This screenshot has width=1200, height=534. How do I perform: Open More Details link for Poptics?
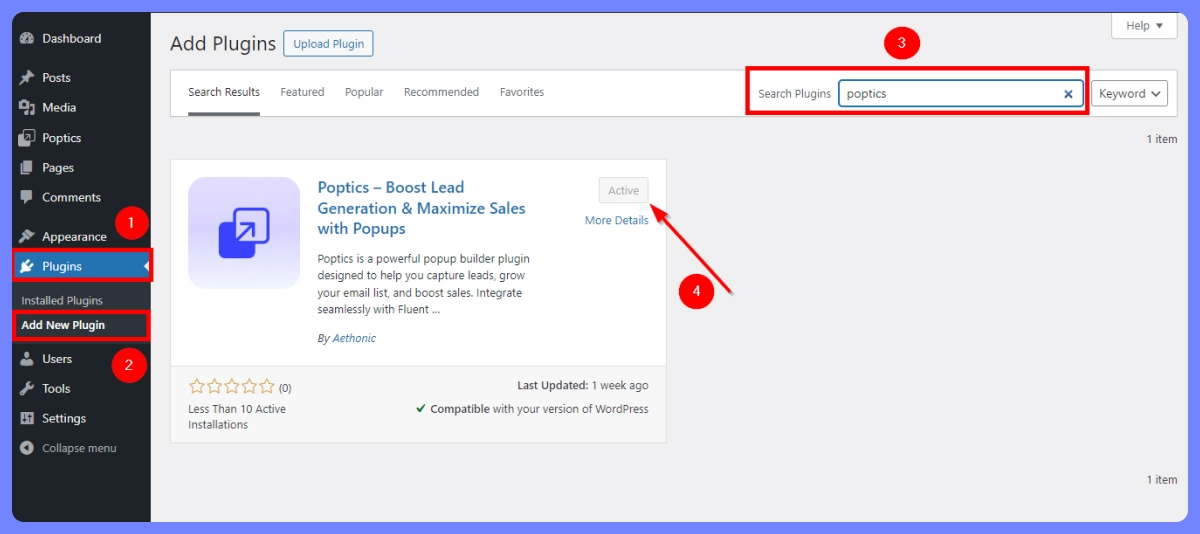tap(616, 221)
